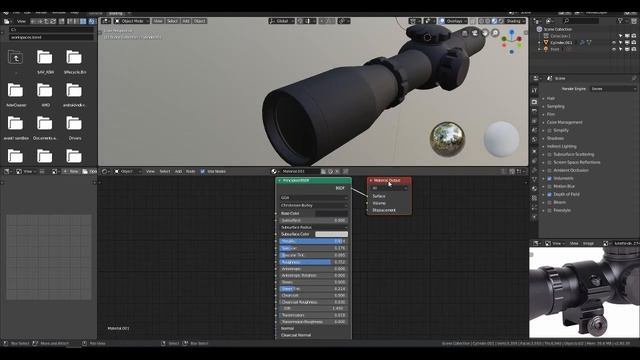This screenshot has height=360, width=640.
Task: Enable the Screen Space Reflections checkbox
Action: pyautogui.click(x=549, y=162)
